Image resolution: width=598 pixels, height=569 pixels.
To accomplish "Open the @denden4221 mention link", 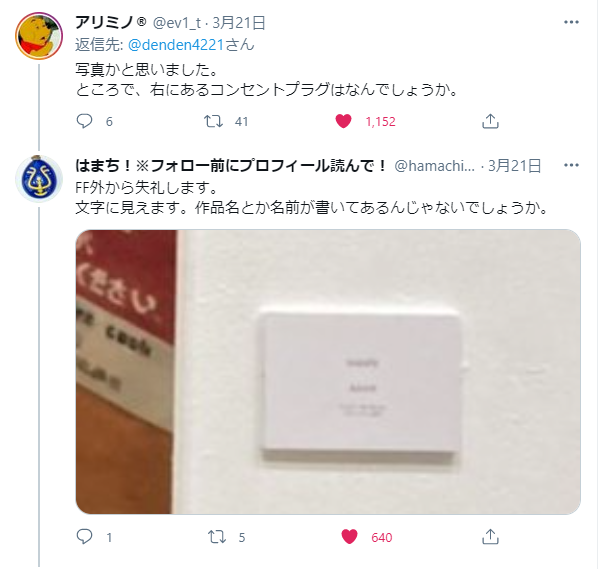I will coord(175,45).
